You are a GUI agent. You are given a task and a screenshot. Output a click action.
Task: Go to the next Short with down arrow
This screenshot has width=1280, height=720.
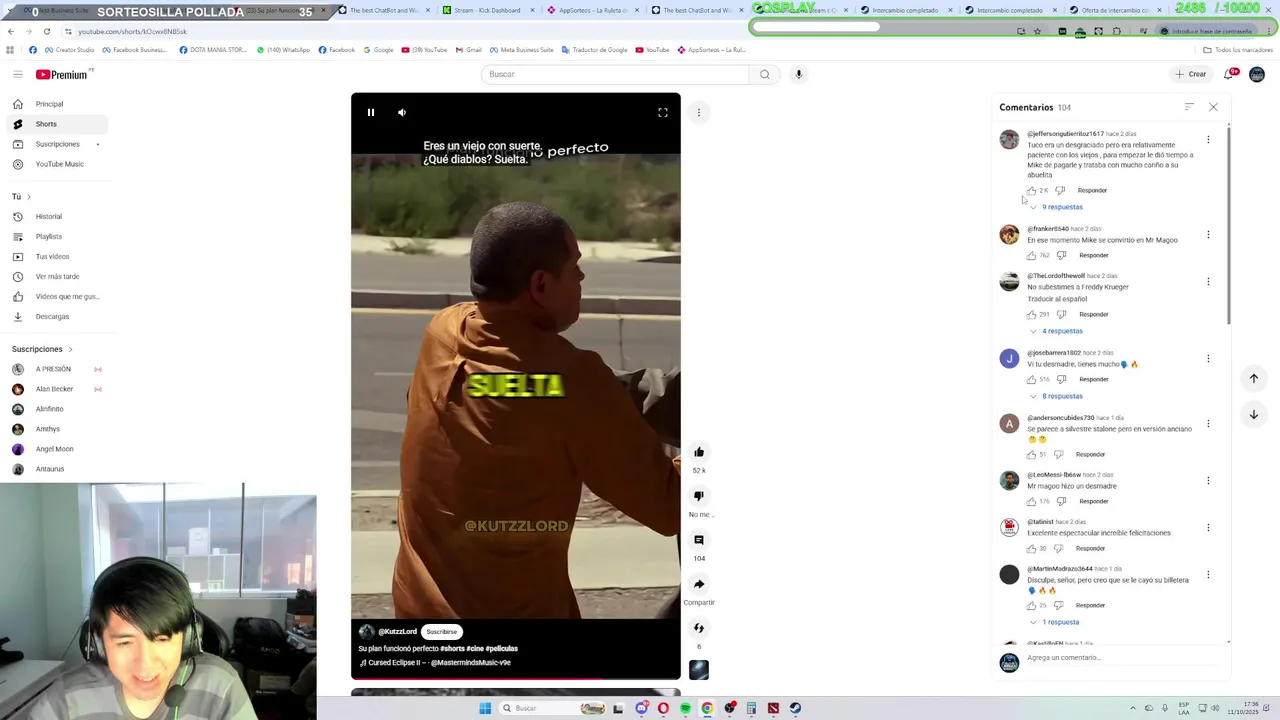1253,414
